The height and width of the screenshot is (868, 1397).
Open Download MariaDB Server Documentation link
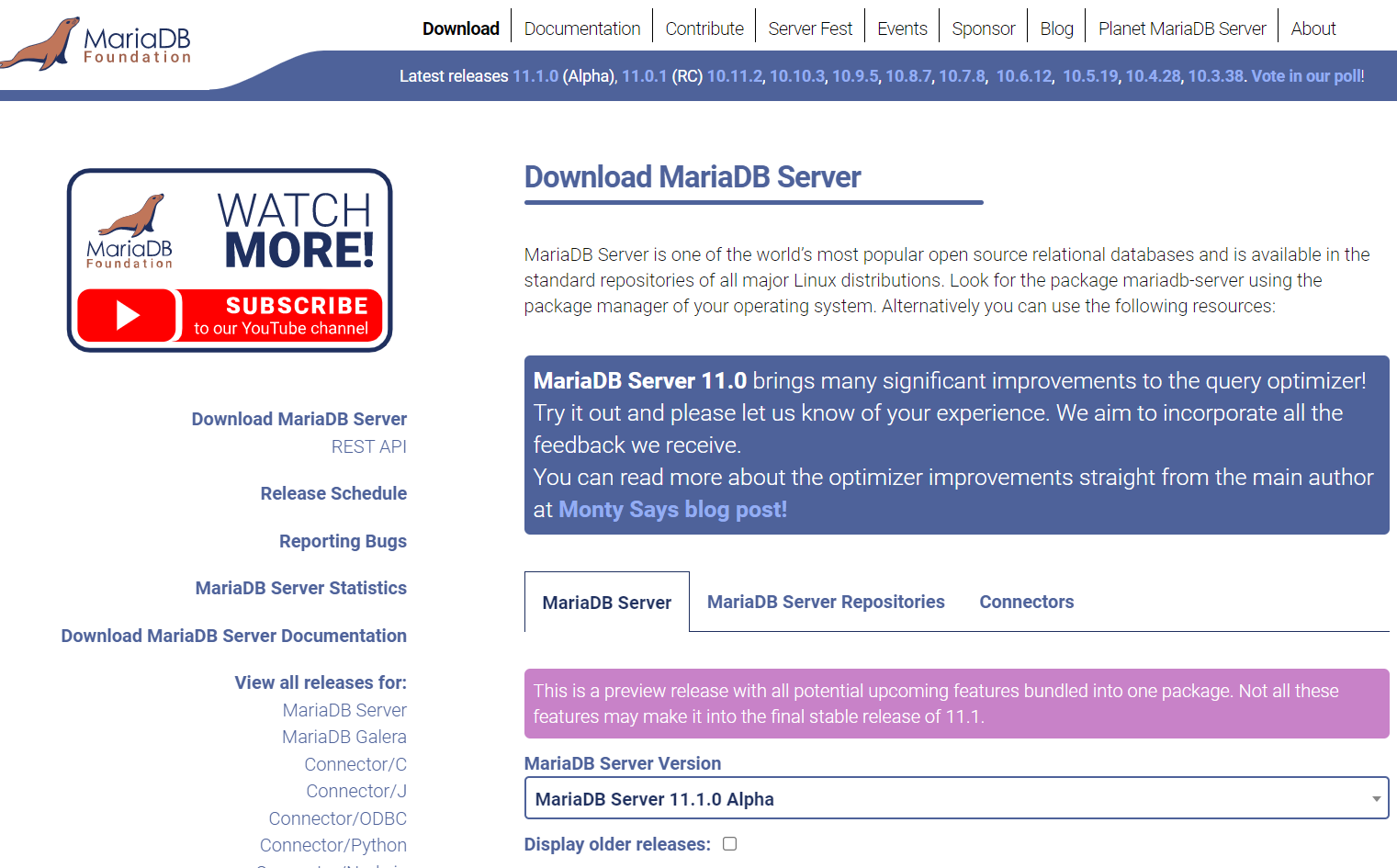[234, 636]
